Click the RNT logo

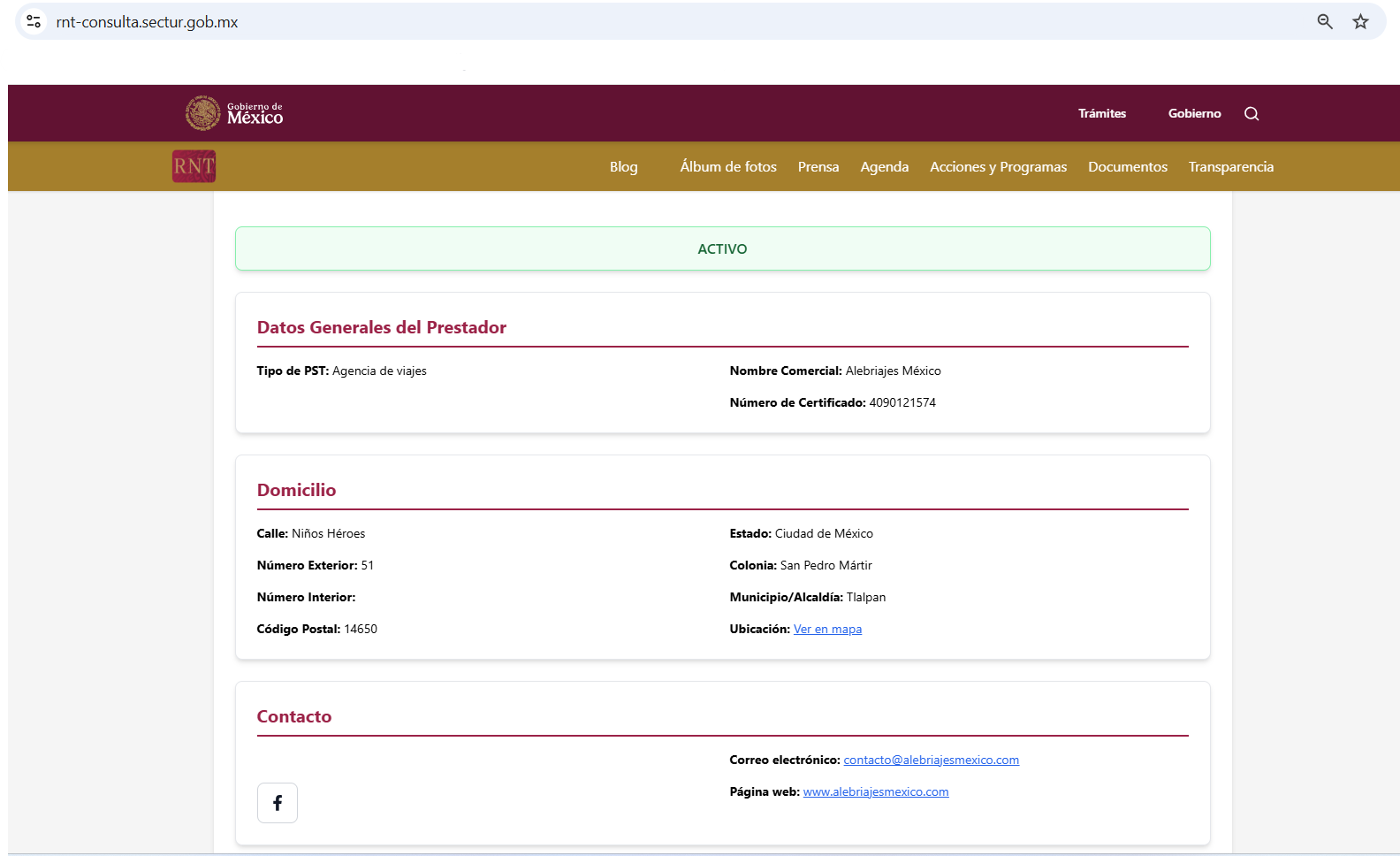(194, 166)
